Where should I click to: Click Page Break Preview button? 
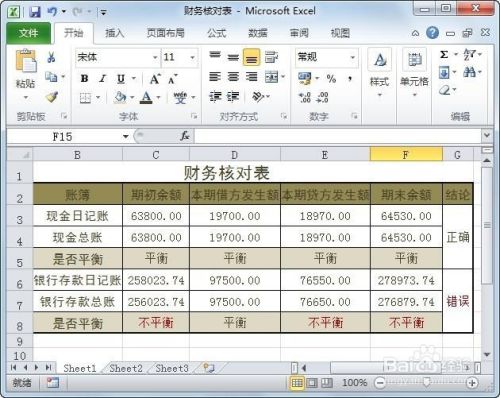coord(327,383)
